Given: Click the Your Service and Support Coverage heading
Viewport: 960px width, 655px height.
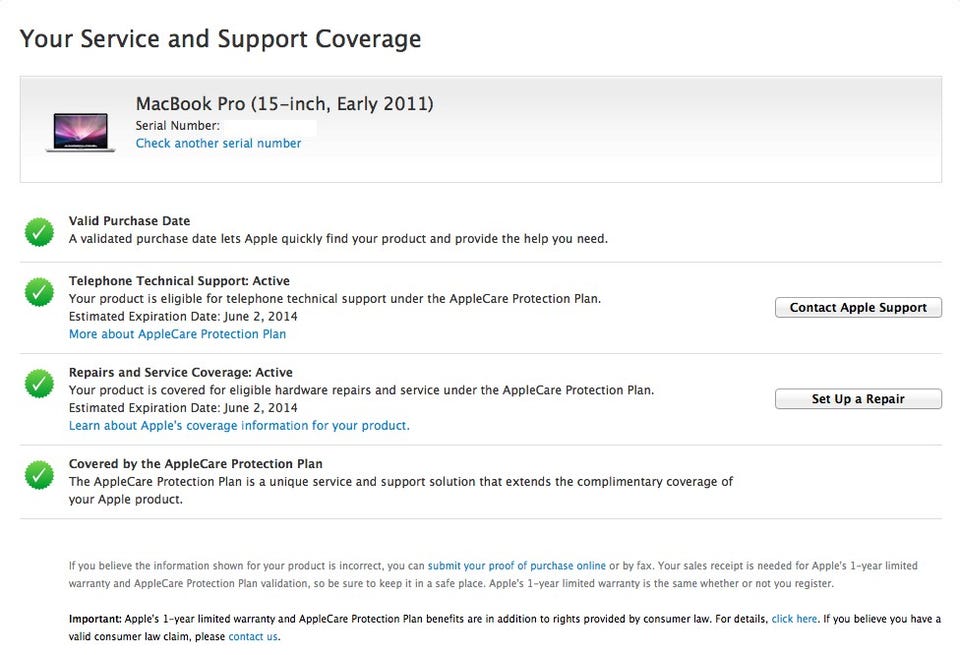Looking at the screenshot, I should point(220,39).
